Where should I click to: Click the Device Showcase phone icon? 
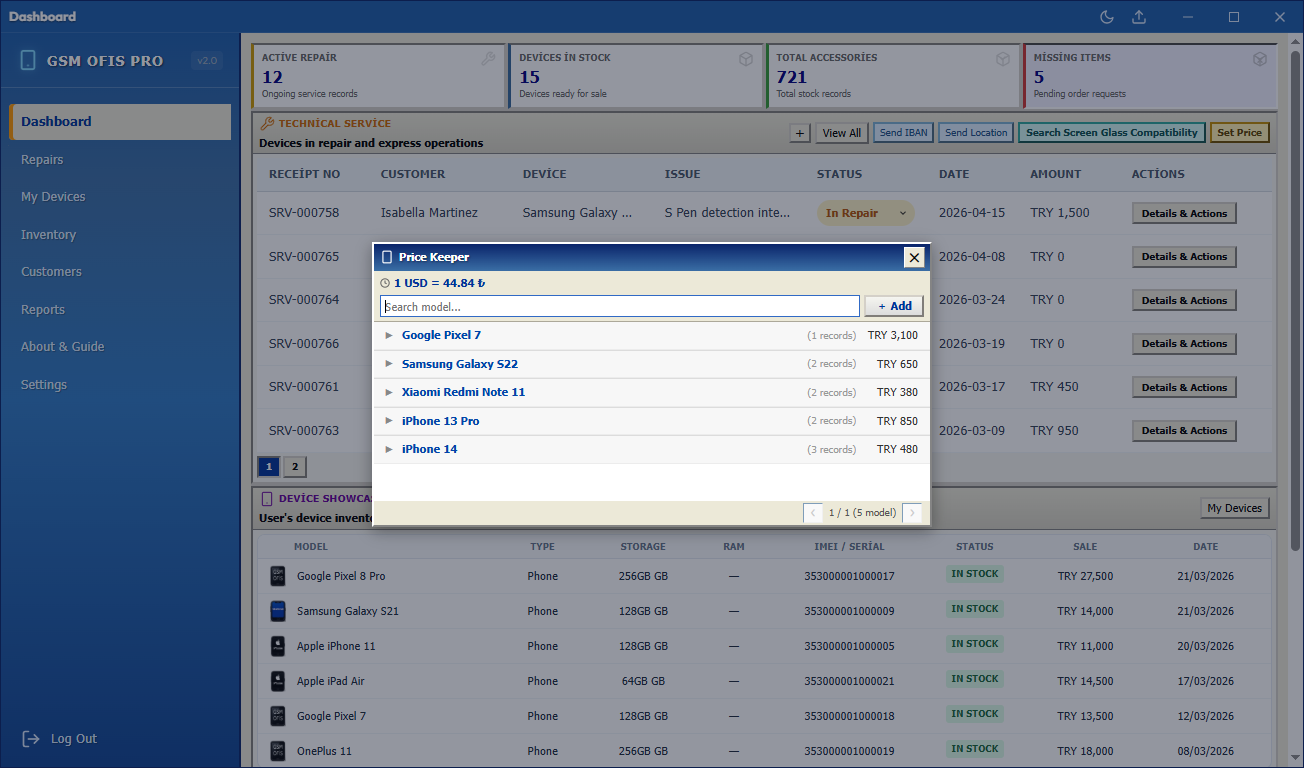[x=267, y=498]
